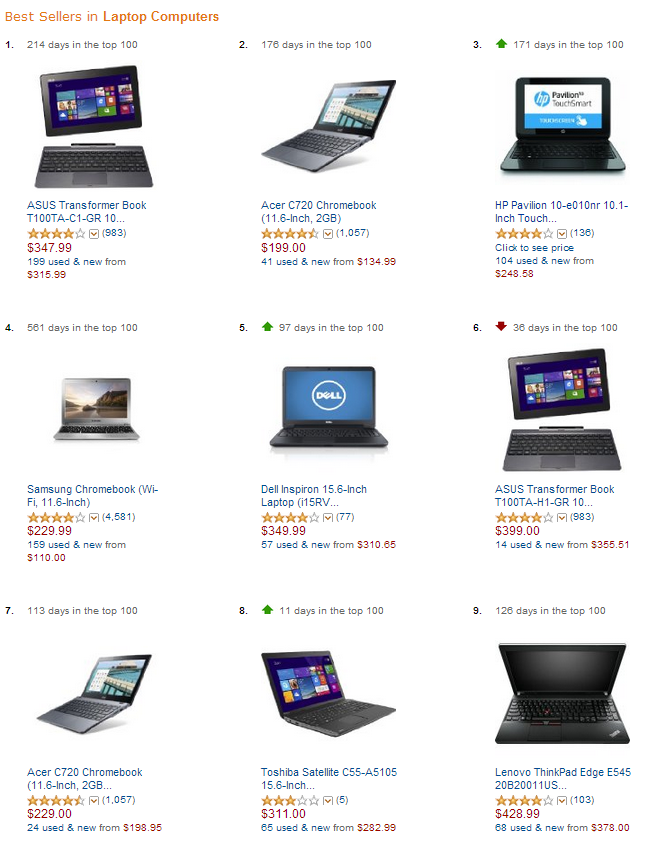Click star rating of Toshiba Satellite C55-A5105
The height and width of the screenshot is (864, 666).
pos(290,801)
